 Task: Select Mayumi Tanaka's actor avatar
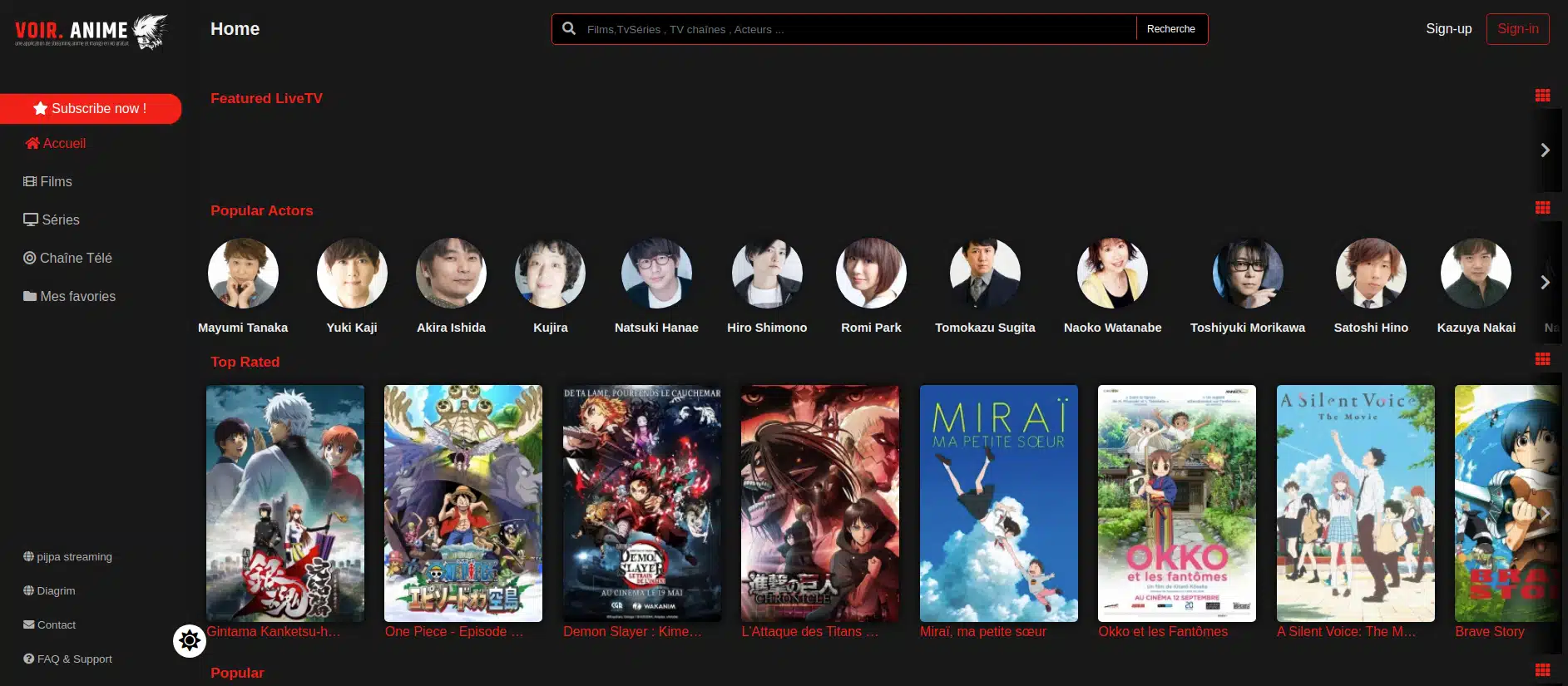tap(243, 274)
